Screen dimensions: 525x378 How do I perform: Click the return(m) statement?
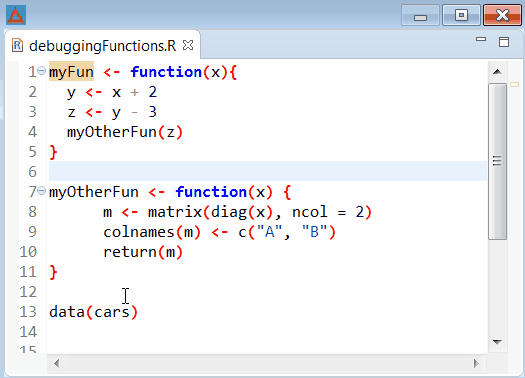[x=143, y=252]
